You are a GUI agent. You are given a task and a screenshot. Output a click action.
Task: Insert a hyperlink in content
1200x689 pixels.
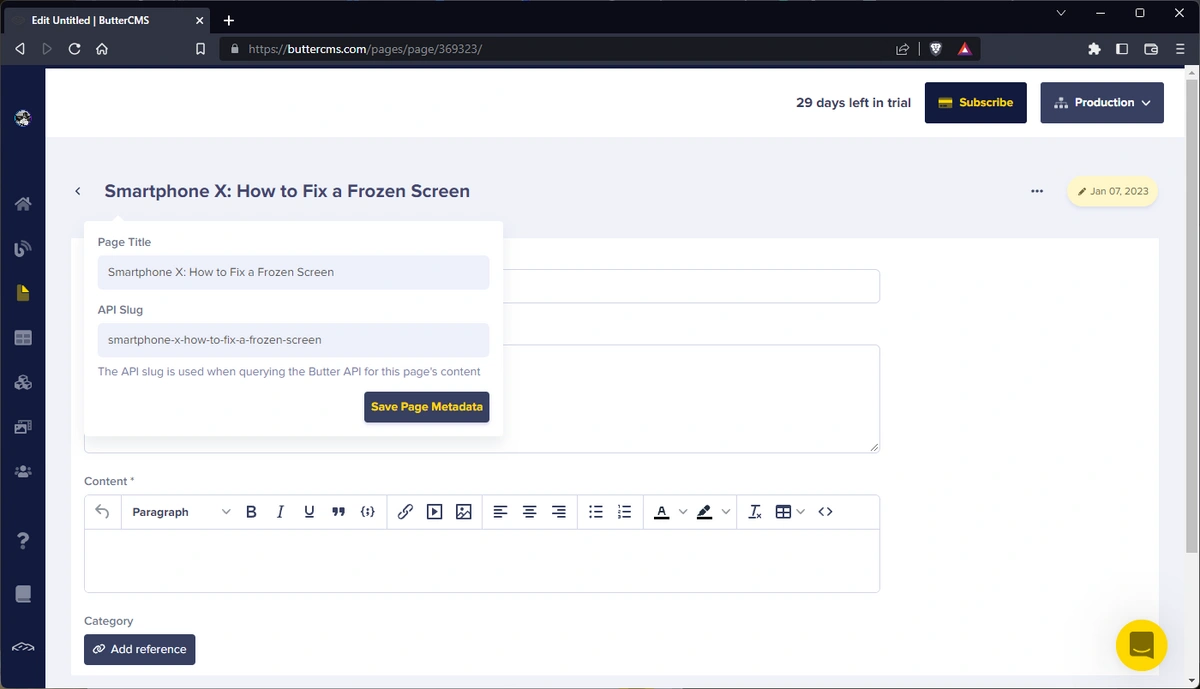(x=405, y=512)
